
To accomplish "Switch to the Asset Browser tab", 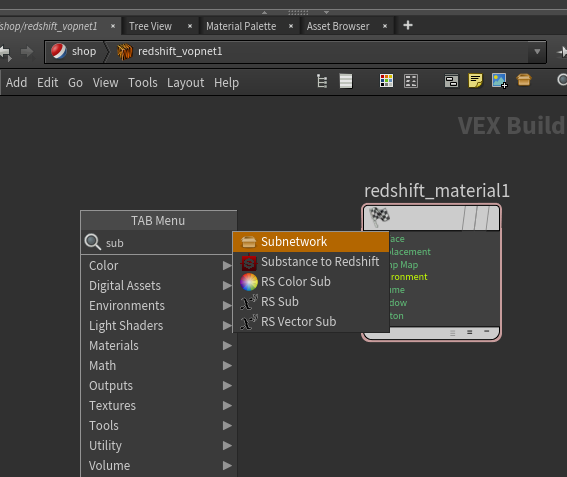I will pos(338,26).
